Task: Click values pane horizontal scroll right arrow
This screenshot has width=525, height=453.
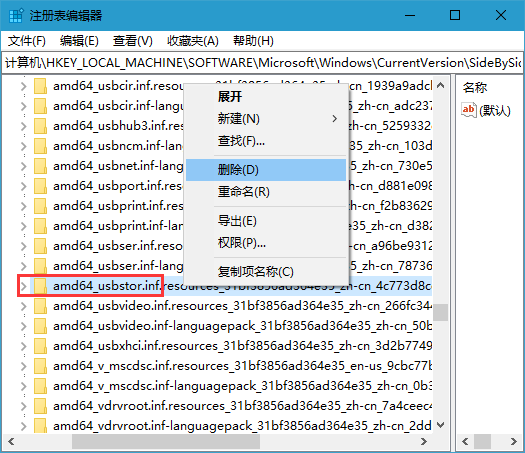Action: coord(514,441)
